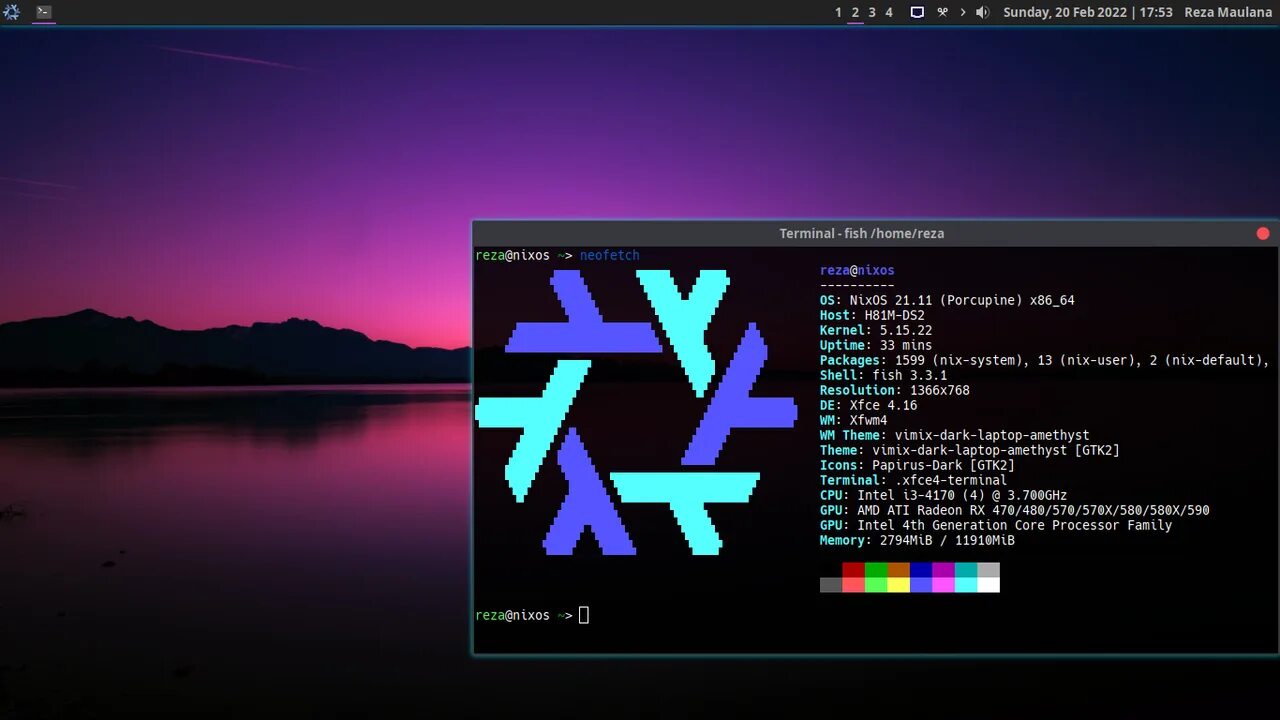This screenshot has width=1280, height=720.
Task: Click the terminal title bar 'Terminal - fish /home/reza'
Action: [x=862, y=233]
